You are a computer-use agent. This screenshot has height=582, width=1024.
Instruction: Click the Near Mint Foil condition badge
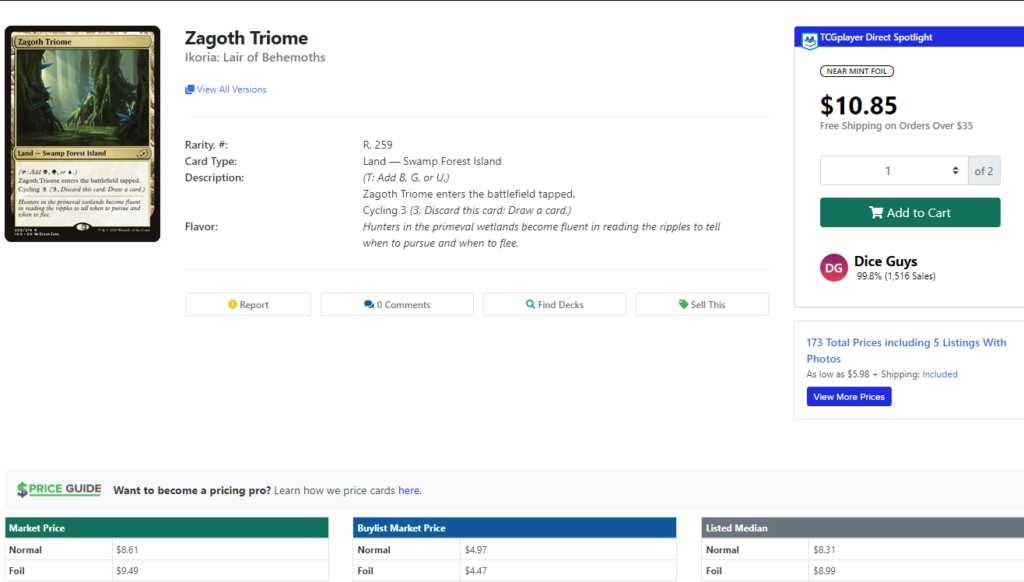click(x=857, y=71)
